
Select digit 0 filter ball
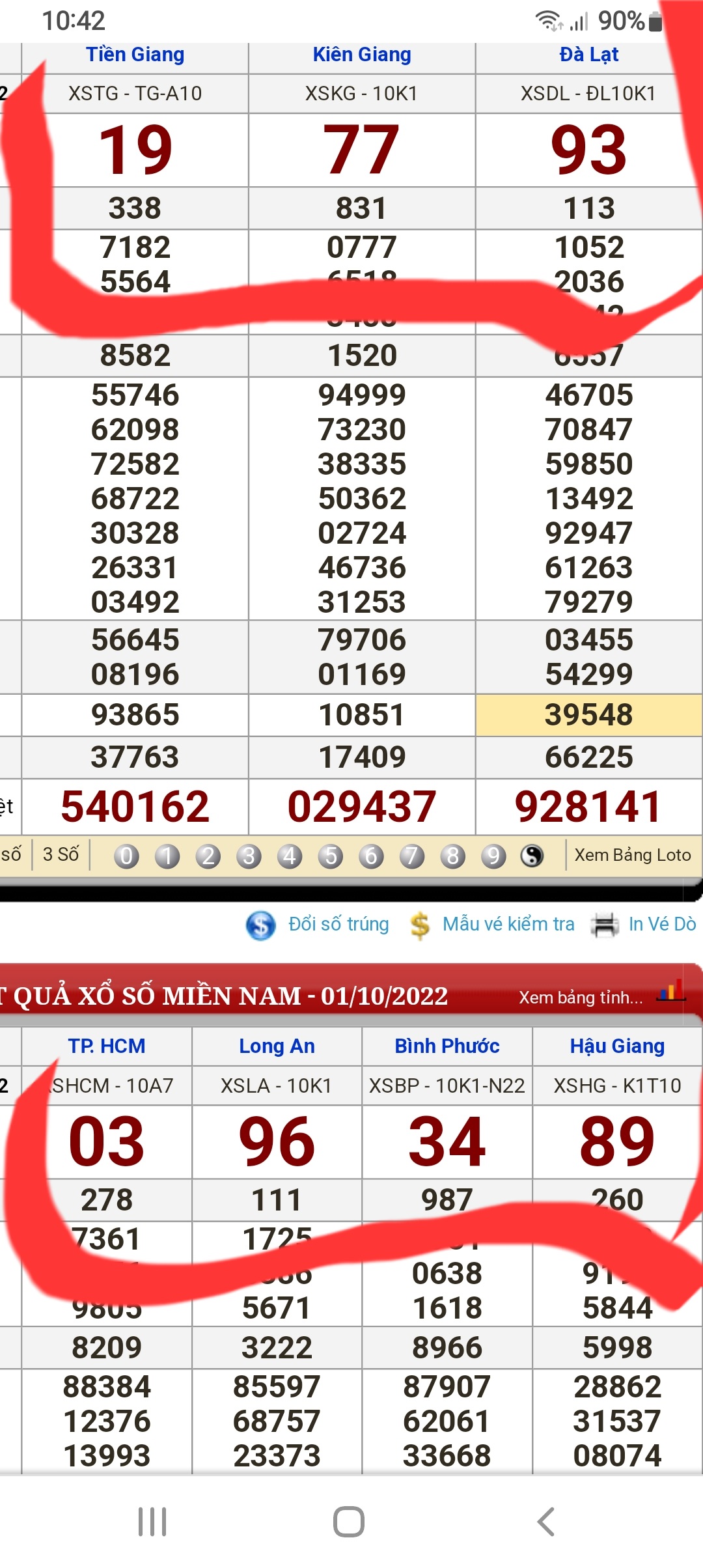[x=126, y=856]
